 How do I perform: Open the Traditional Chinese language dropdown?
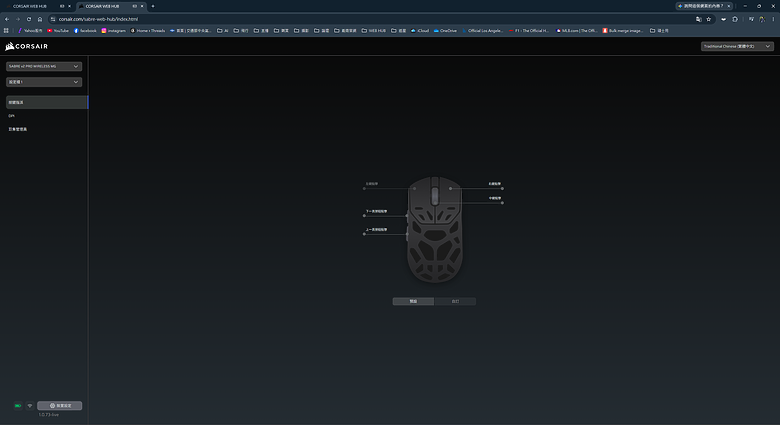[x=737, y=46]
